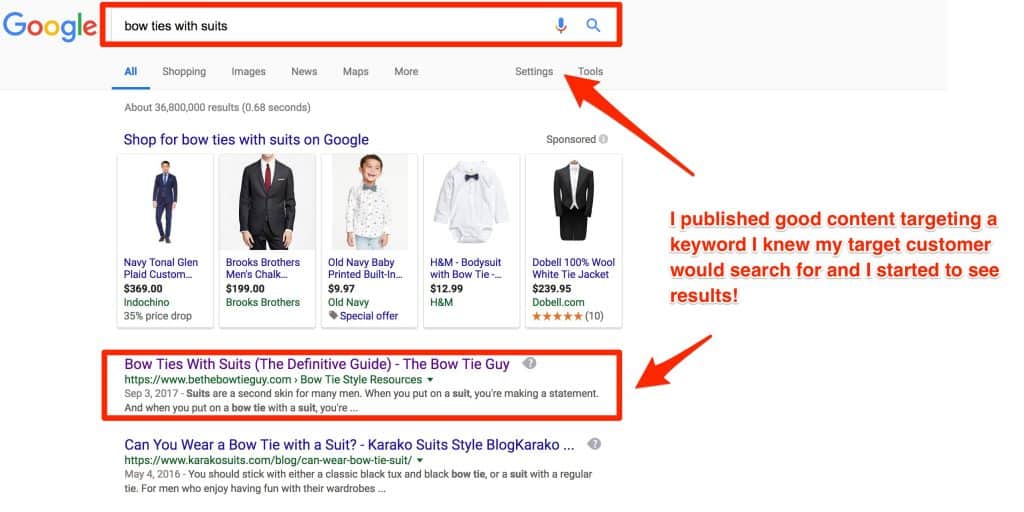Open 'Shop for bow ties with suits on Google' link
The width and height of the screenshot is (1024, 512).
[246, 140]
